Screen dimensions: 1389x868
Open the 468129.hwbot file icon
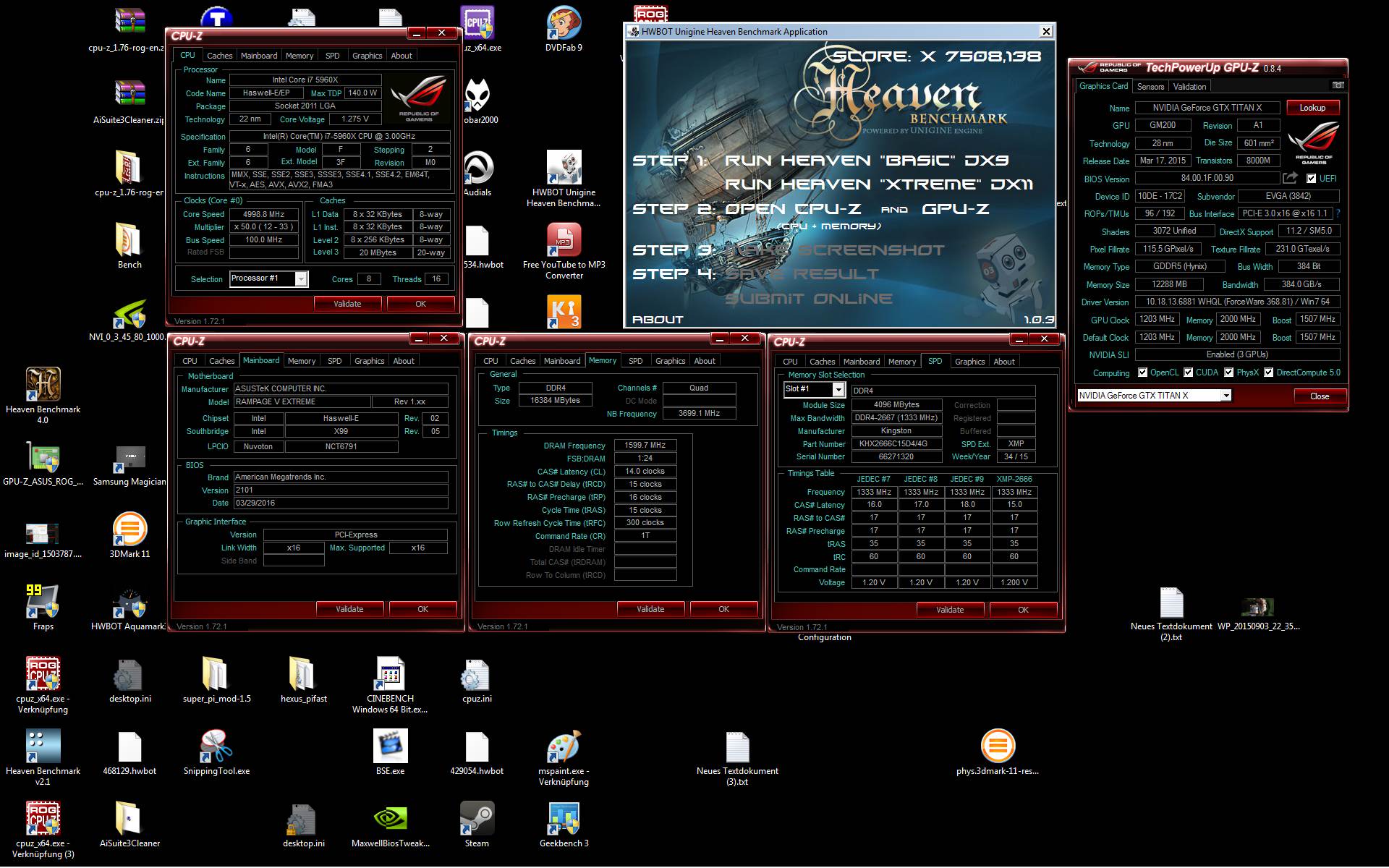129,746
